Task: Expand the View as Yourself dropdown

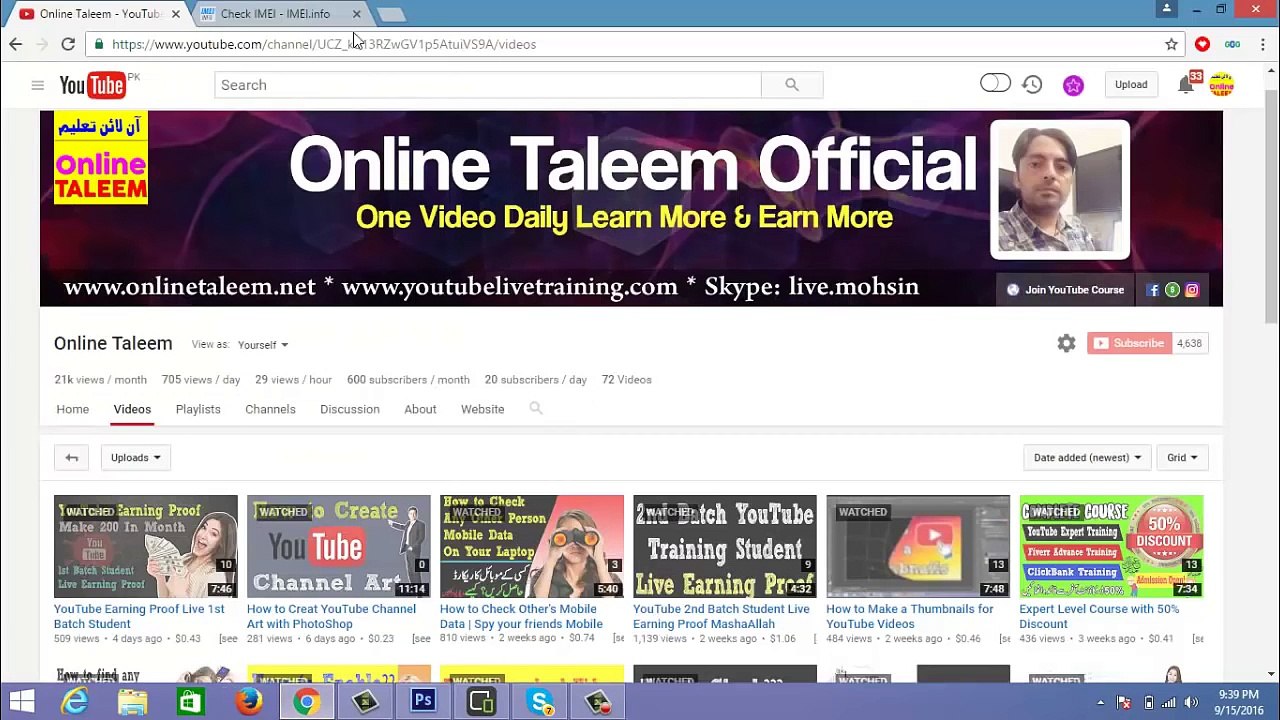Action: click(x=263, y=345)
